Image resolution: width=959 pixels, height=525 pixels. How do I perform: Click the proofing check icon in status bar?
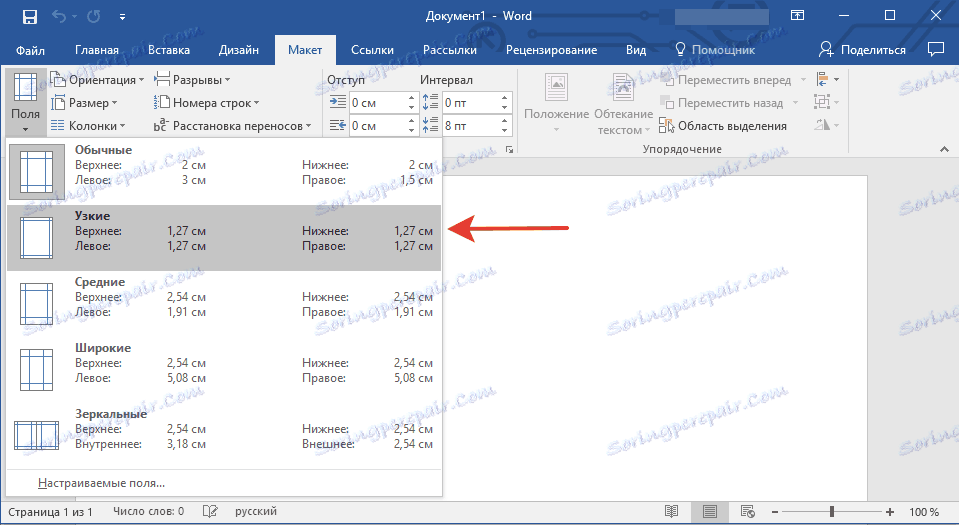(x=210, y=512)
